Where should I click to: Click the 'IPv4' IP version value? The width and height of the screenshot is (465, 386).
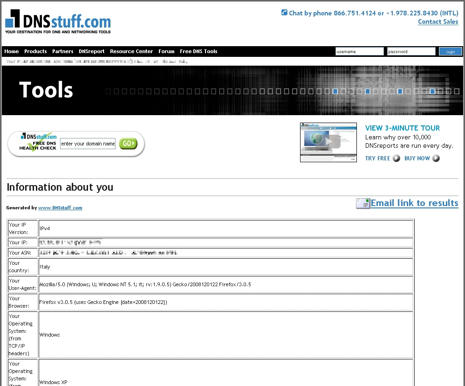click(45, 228)
